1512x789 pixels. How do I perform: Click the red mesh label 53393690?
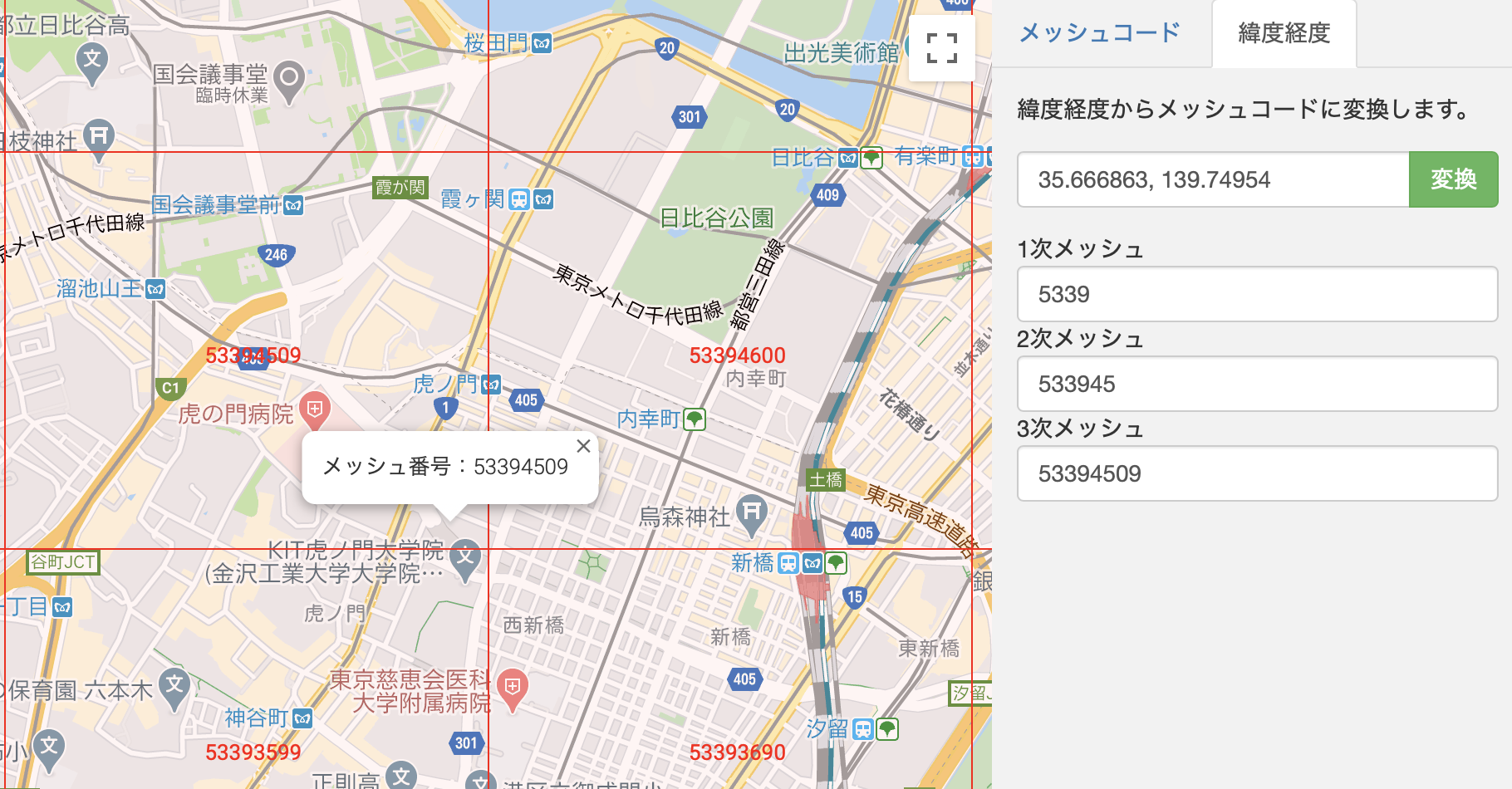[x=737, y=752]
